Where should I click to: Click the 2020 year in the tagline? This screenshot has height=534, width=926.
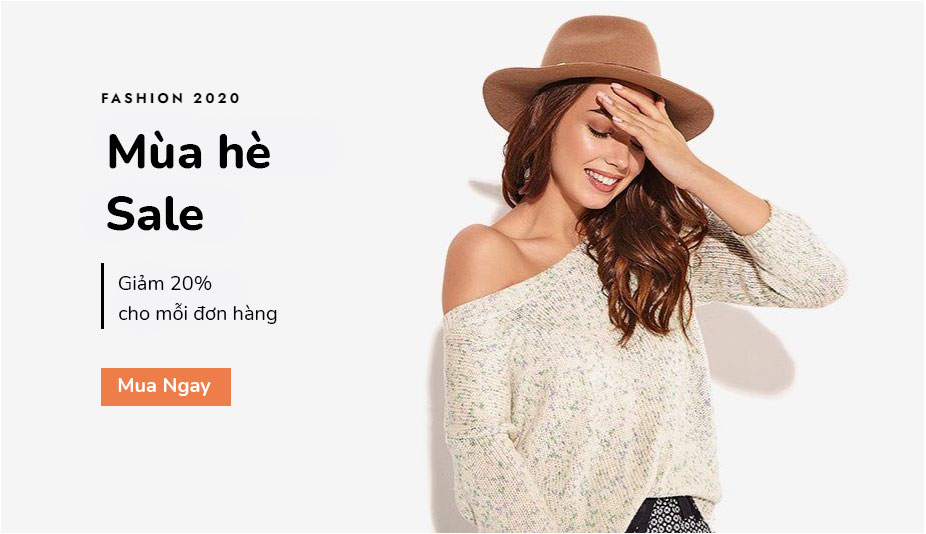(x=216, y=98)
